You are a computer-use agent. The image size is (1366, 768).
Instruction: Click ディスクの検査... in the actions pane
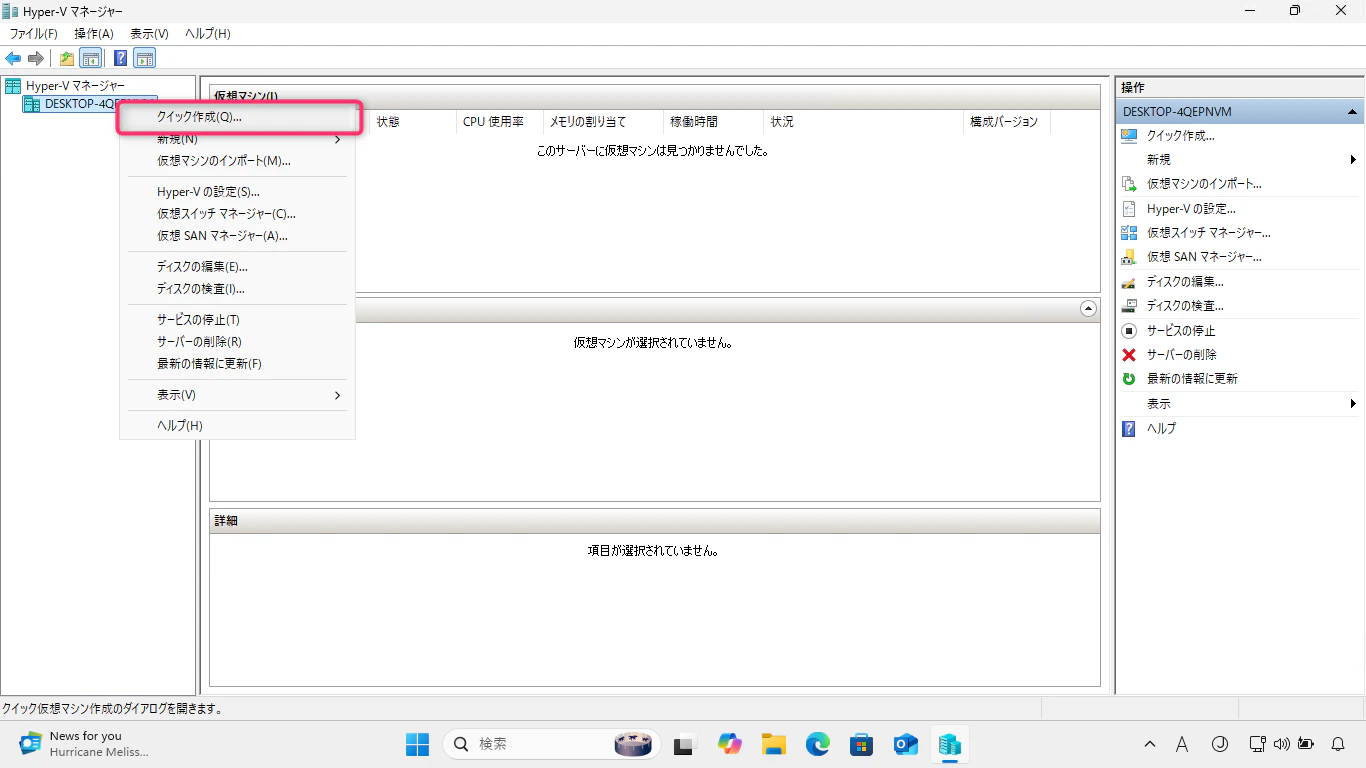[x=1185, y=306]
